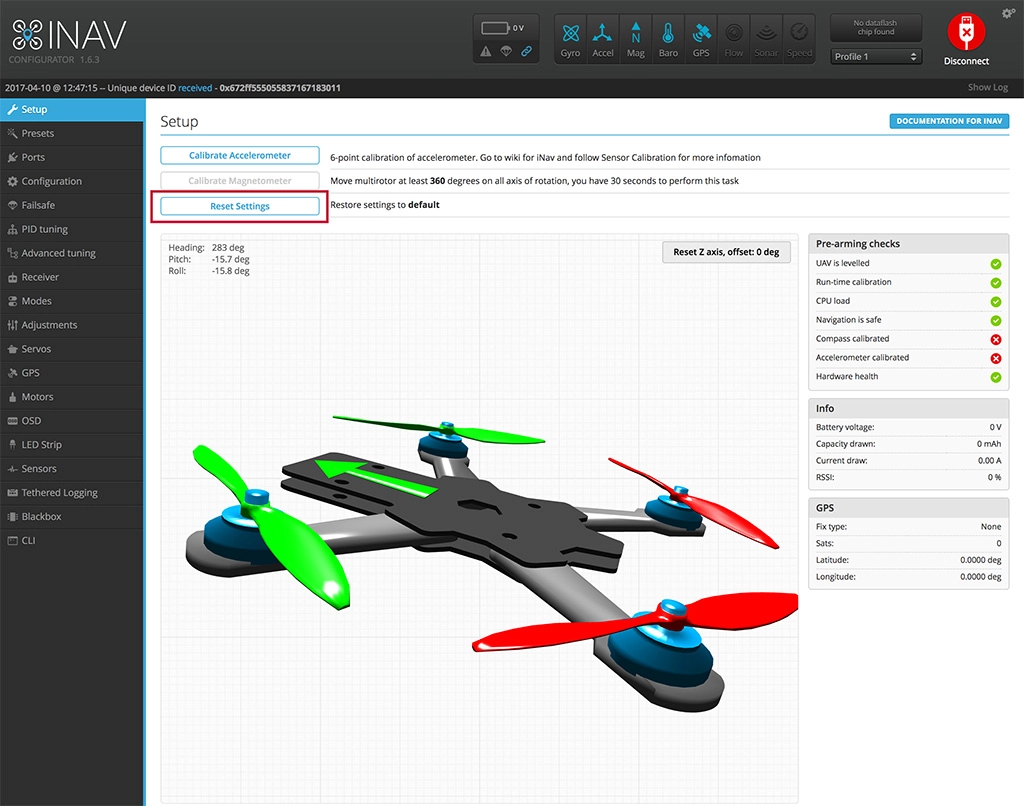Open the Profile 1 dropdown

[x=876, y=57]
